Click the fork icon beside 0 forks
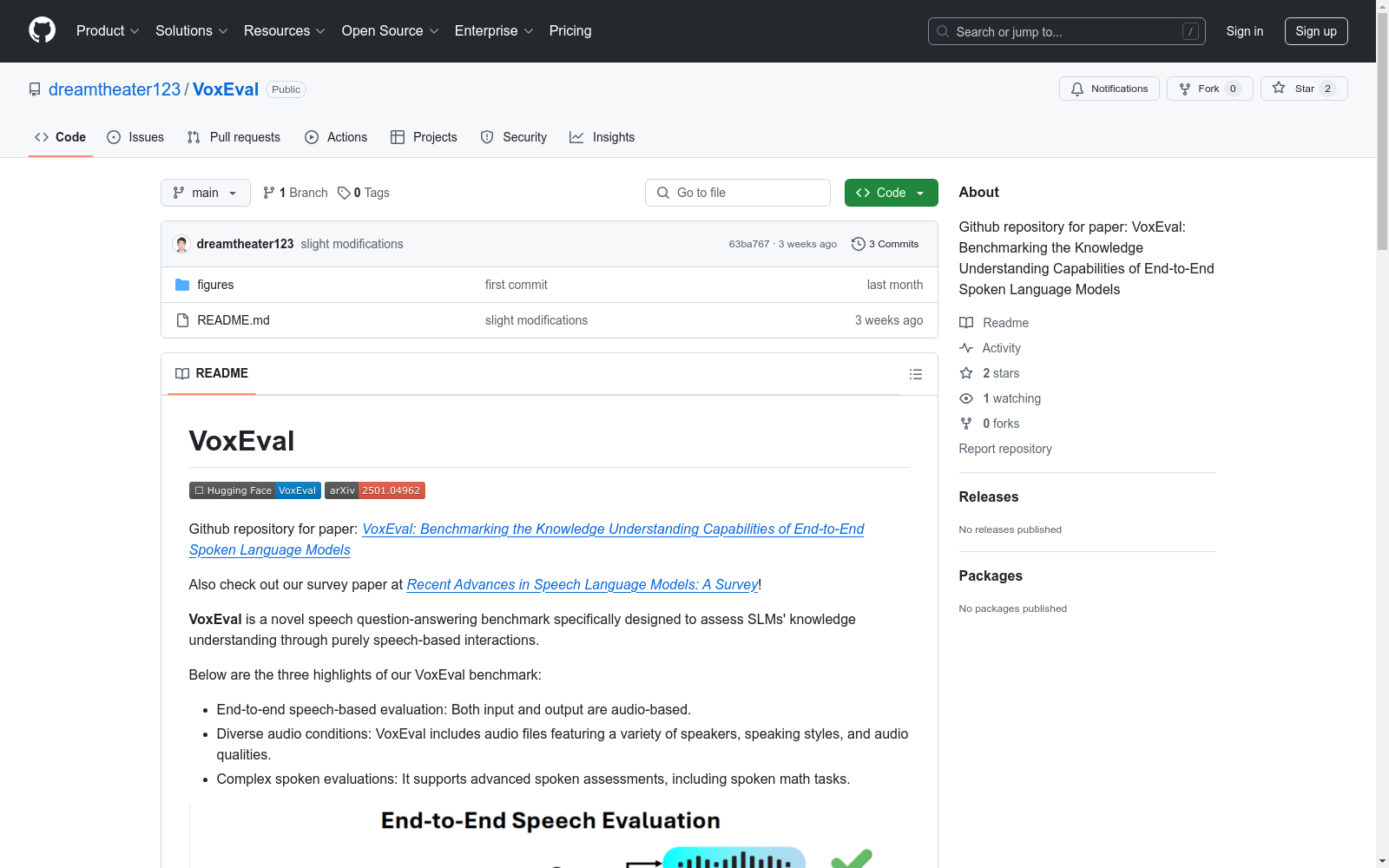Viewport: 1389px width, 868px height. click(x=966, y=424)
